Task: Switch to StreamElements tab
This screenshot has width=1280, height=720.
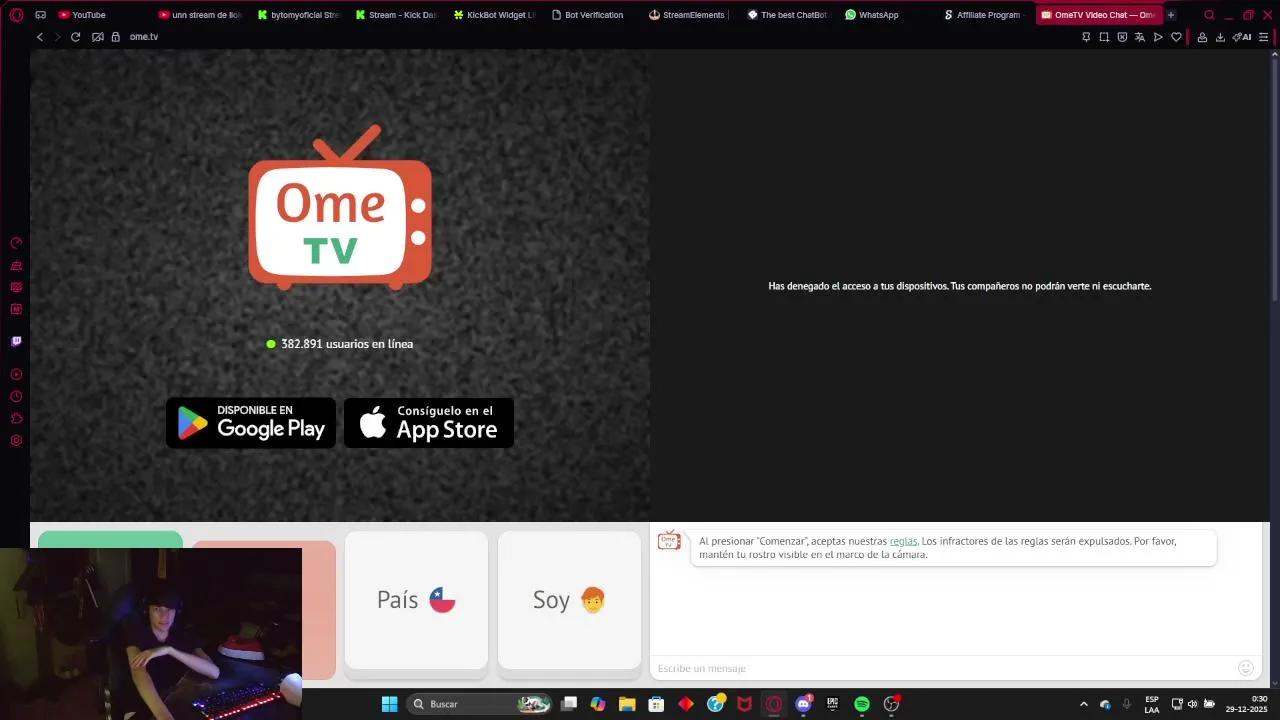Action: (x=687, y=15)
